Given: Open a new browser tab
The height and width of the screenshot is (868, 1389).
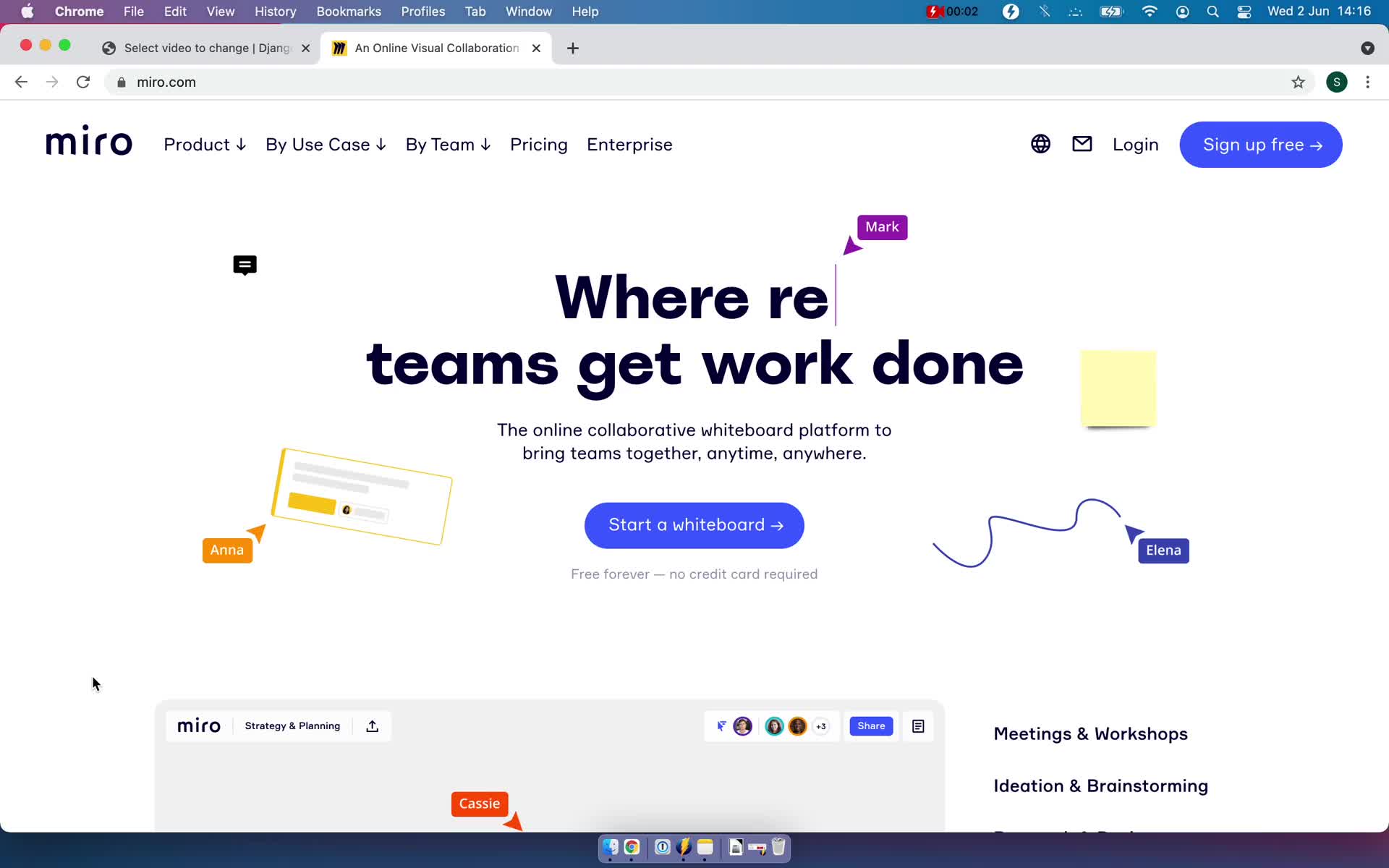Looking at the screenshot, I should pos(573,48).
